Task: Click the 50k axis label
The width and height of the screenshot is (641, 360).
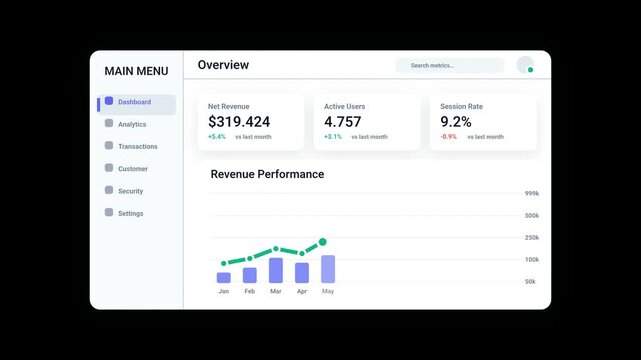Action: 530,282
